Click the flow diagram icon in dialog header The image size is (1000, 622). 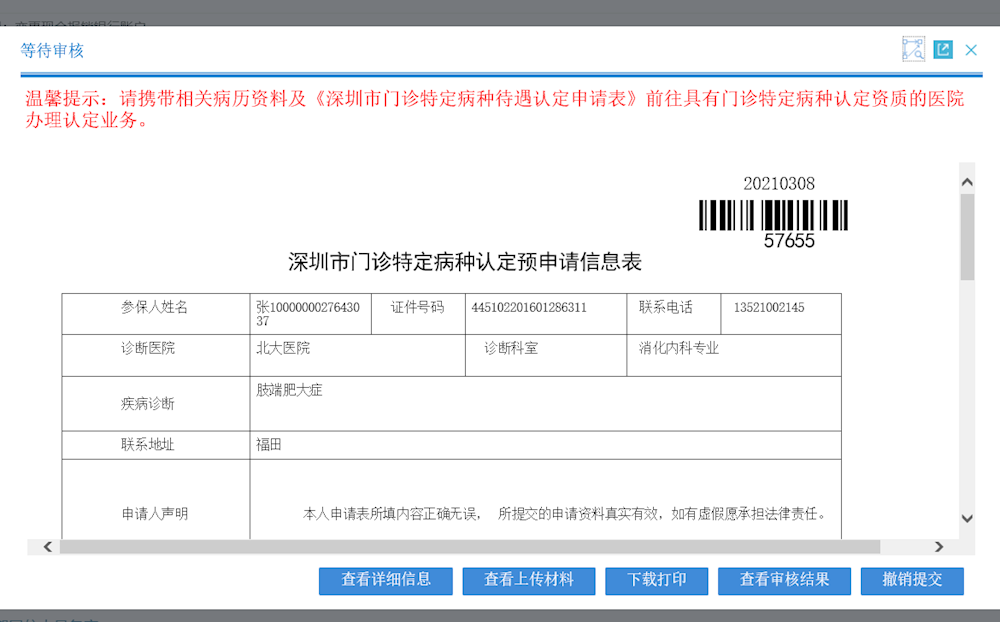[913, 50]
